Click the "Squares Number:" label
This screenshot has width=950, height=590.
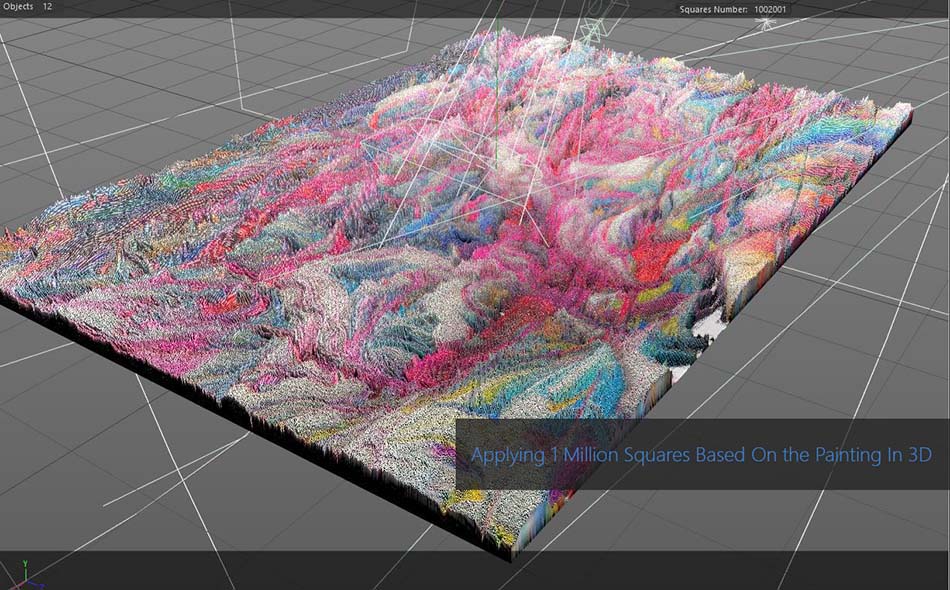pos(715,9)
